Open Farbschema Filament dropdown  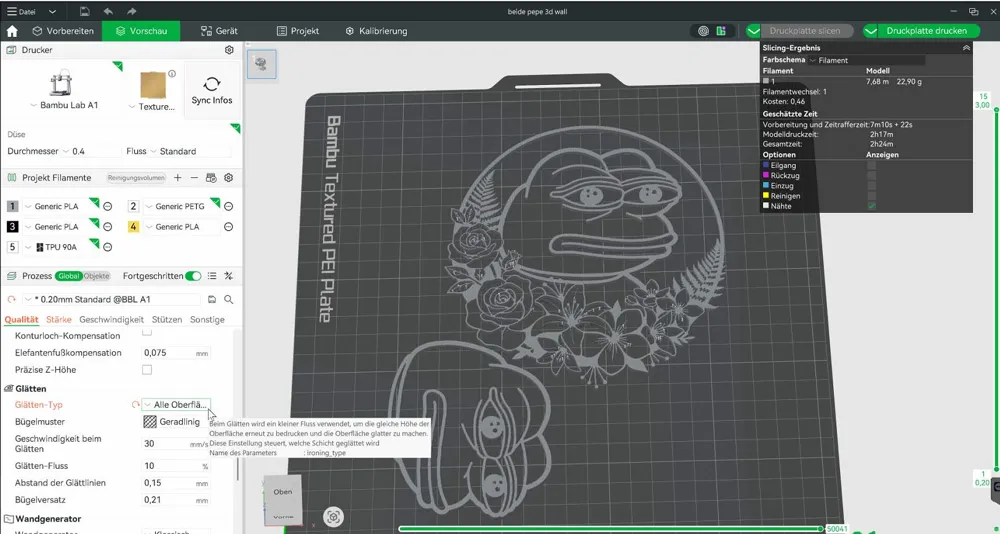867,60
